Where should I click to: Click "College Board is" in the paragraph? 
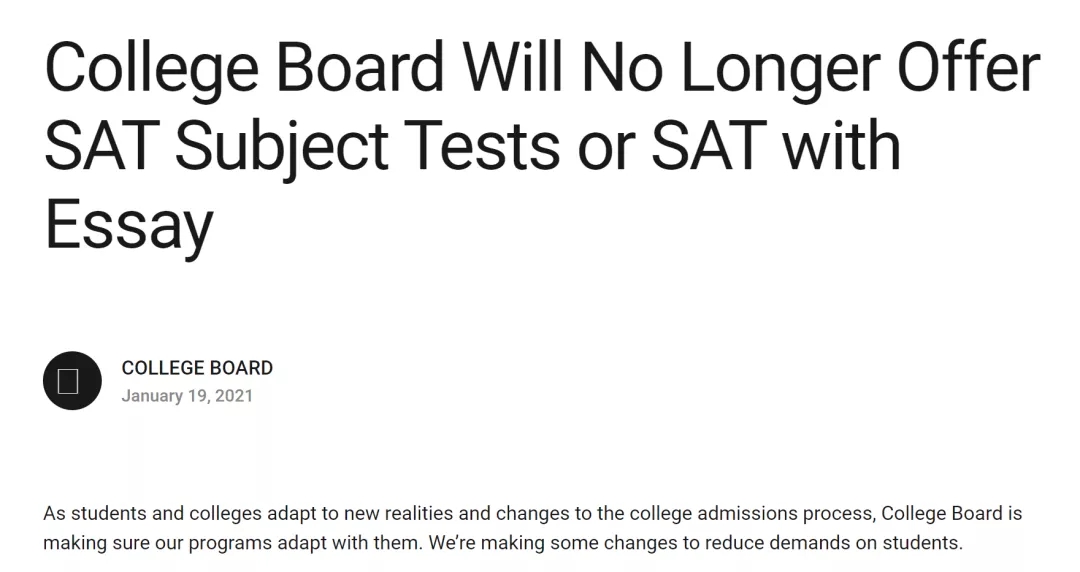pyautogui.click(x=952, y=513)
